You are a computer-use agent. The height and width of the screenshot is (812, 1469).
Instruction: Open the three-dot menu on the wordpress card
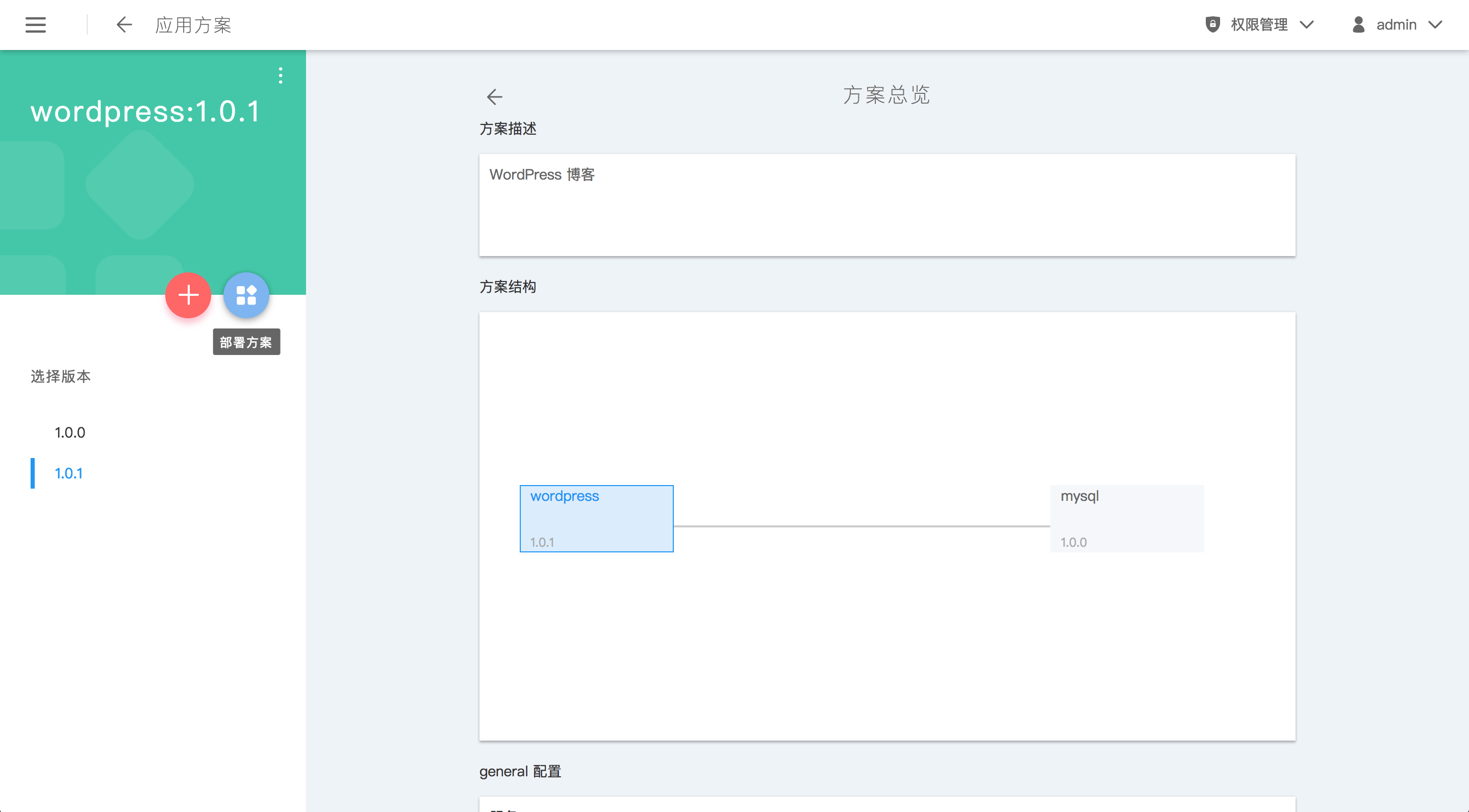[x=280, y=75]
